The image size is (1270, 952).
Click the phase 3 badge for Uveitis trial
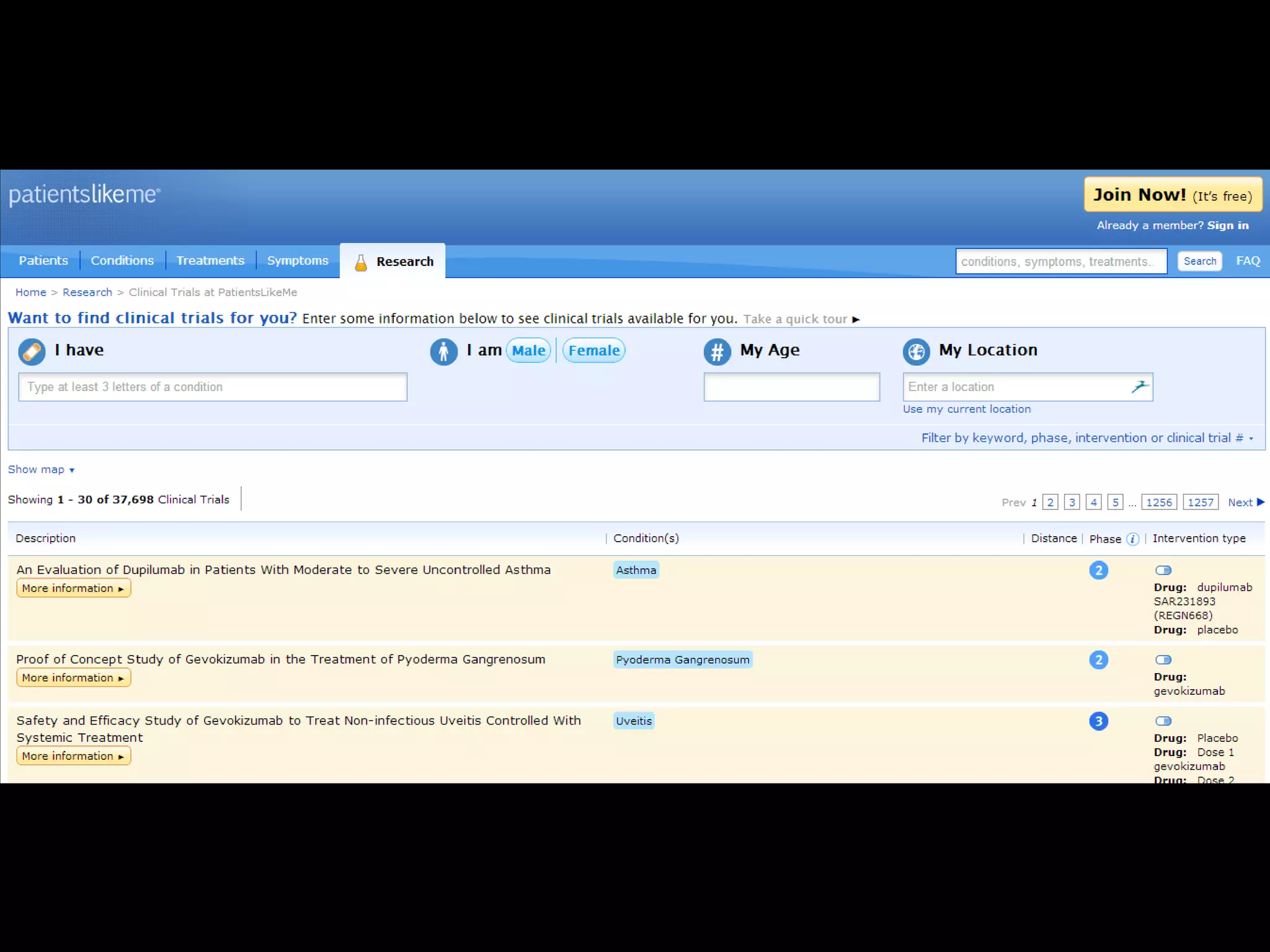(x=1098, y=721)
